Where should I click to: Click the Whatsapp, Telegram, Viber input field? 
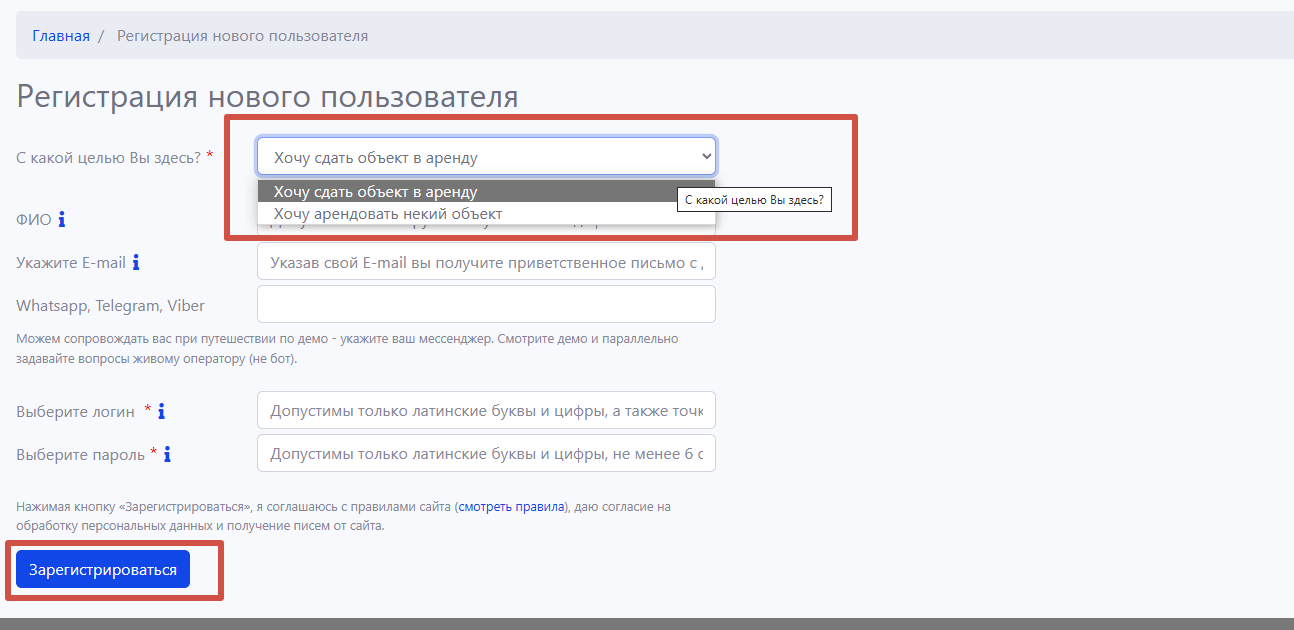486,304
